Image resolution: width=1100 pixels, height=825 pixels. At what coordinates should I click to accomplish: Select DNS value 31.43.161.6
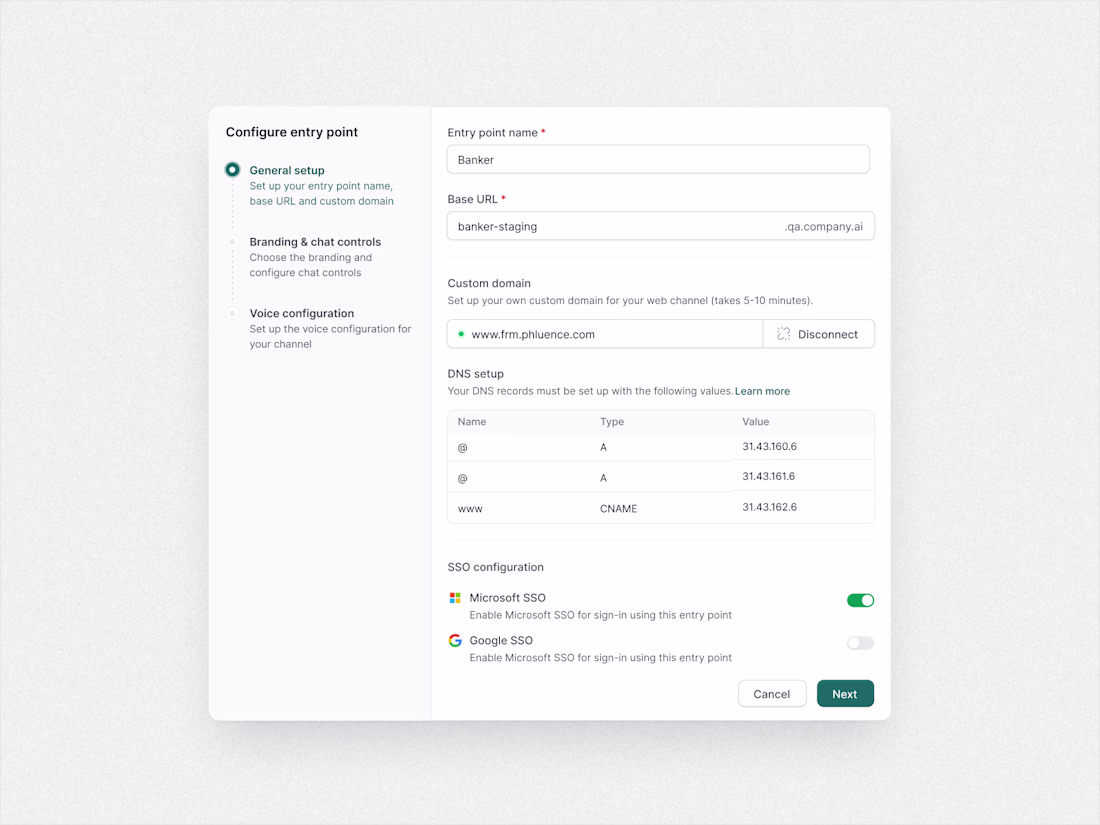[769, 476]
